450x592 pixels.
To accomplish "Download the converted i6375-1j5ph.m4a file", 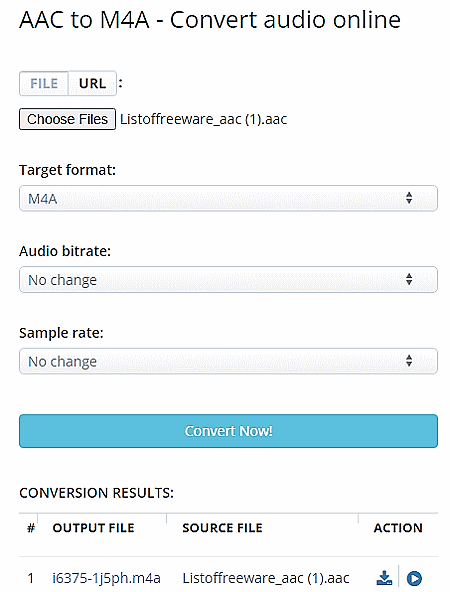I will coord(384,578).
